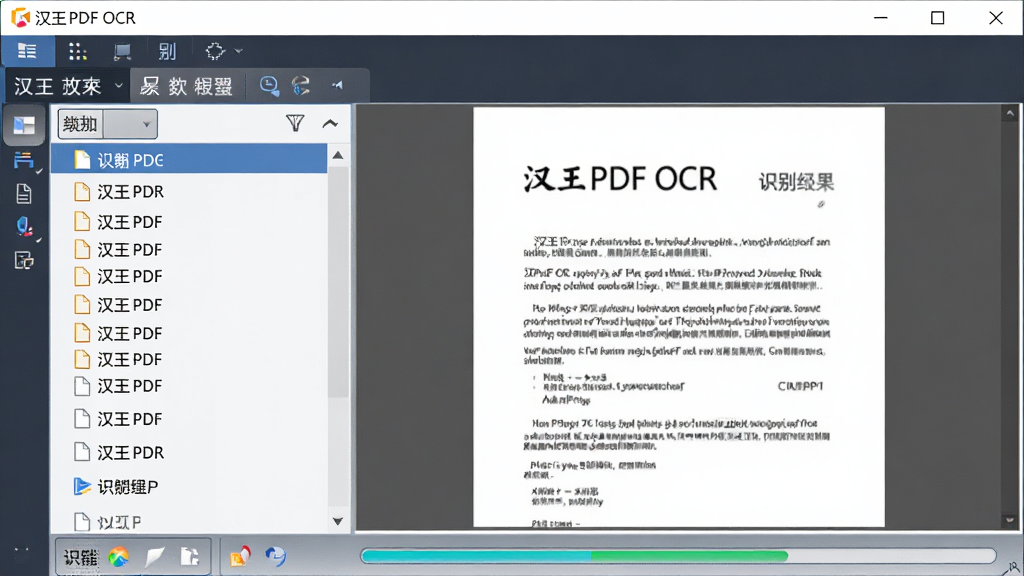Image resolution: width=1024 pixels, height=576 pixels.
Task: Select the 汉王 PDR row with orange file icon
Action: click(189, 191)
